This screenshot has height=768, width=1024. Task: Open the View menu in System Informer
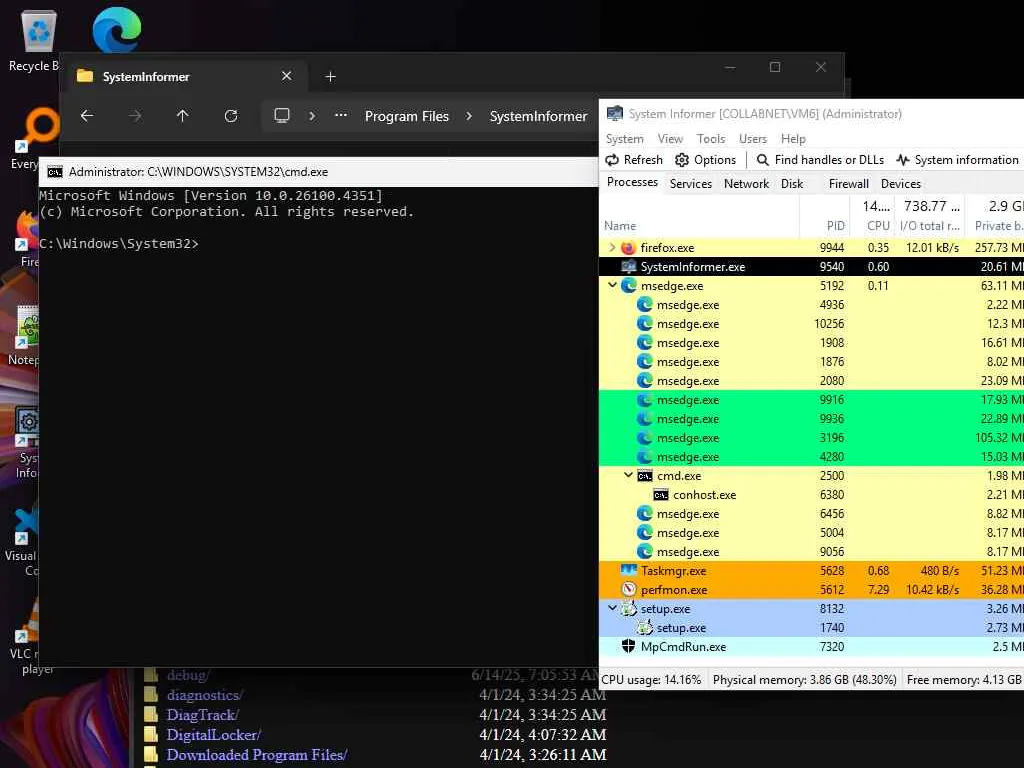pos(670,138)
